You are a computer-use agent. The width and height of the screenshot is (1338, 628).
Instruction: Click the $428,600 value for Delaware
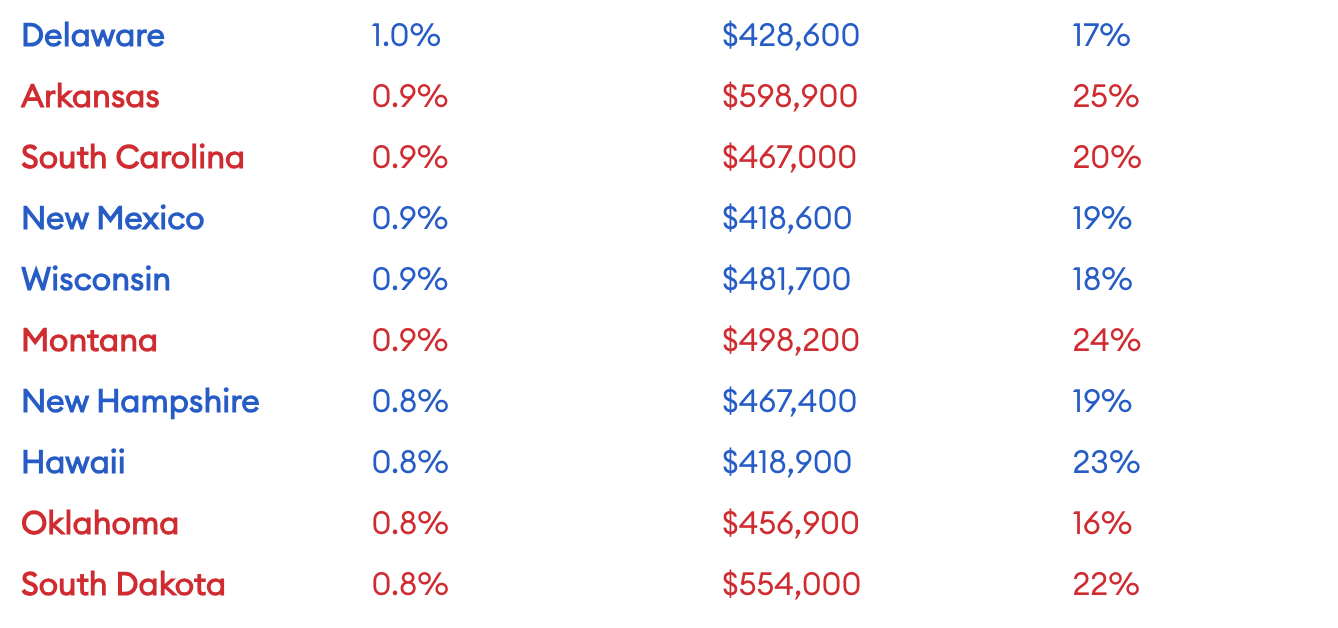coord(791,36)
